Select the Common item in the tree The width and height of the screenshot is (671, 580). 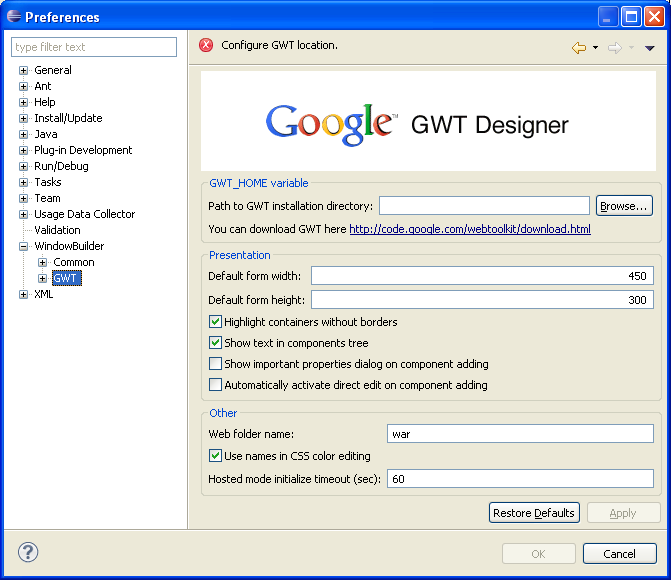(x=74, y=262)
